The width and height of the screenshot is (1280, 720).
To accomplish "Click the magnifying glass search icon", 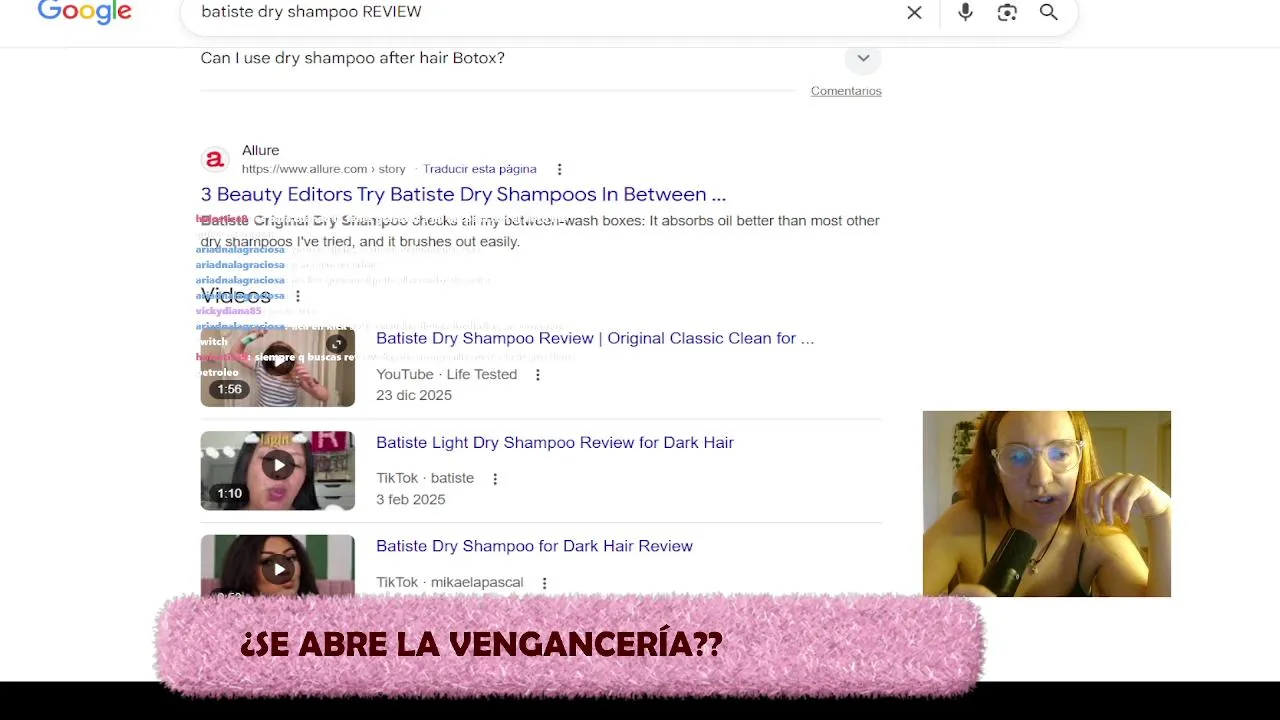I will click(1048, 12).
